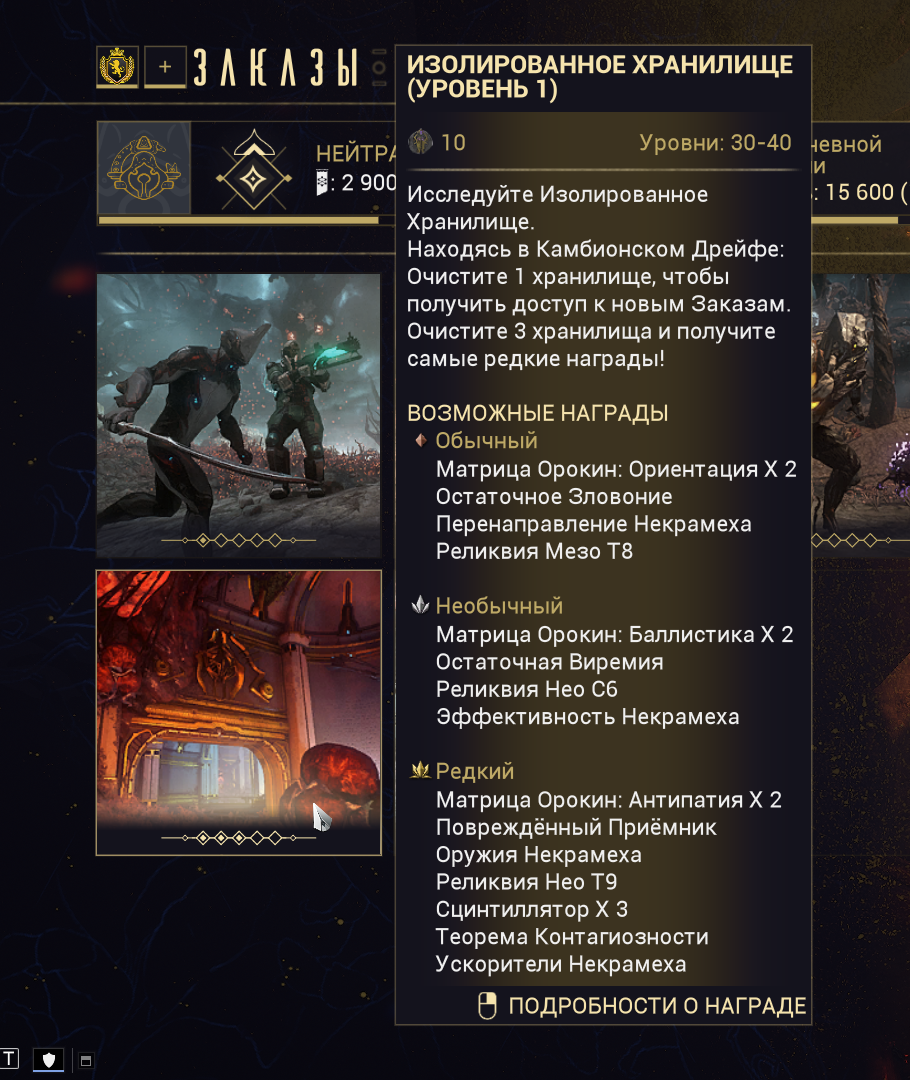This screenshot has width=910, height=1080.
Task: Select the bounty thumbnail with two warriors
Action: pyautogui.click(x=238, y=415)
